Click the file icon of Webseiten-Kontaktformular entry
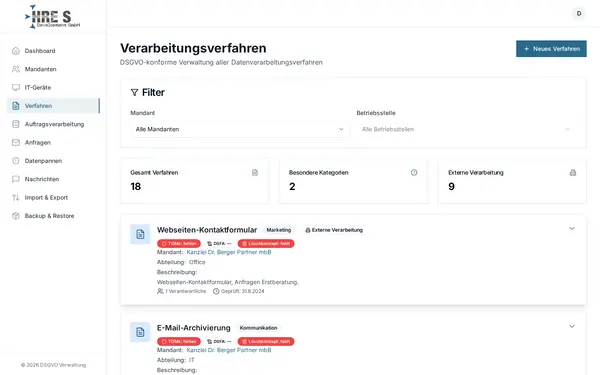This screenshot has height=375, width=600. 140,234
